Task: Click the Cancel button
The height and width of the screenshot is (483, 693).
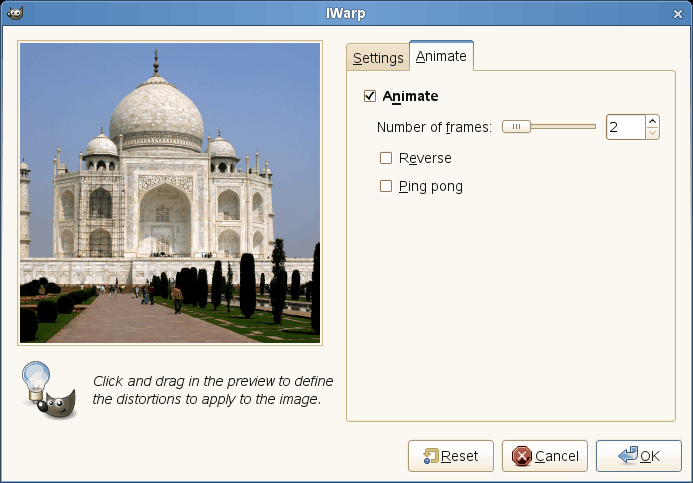Action: (x=545, y=456)
